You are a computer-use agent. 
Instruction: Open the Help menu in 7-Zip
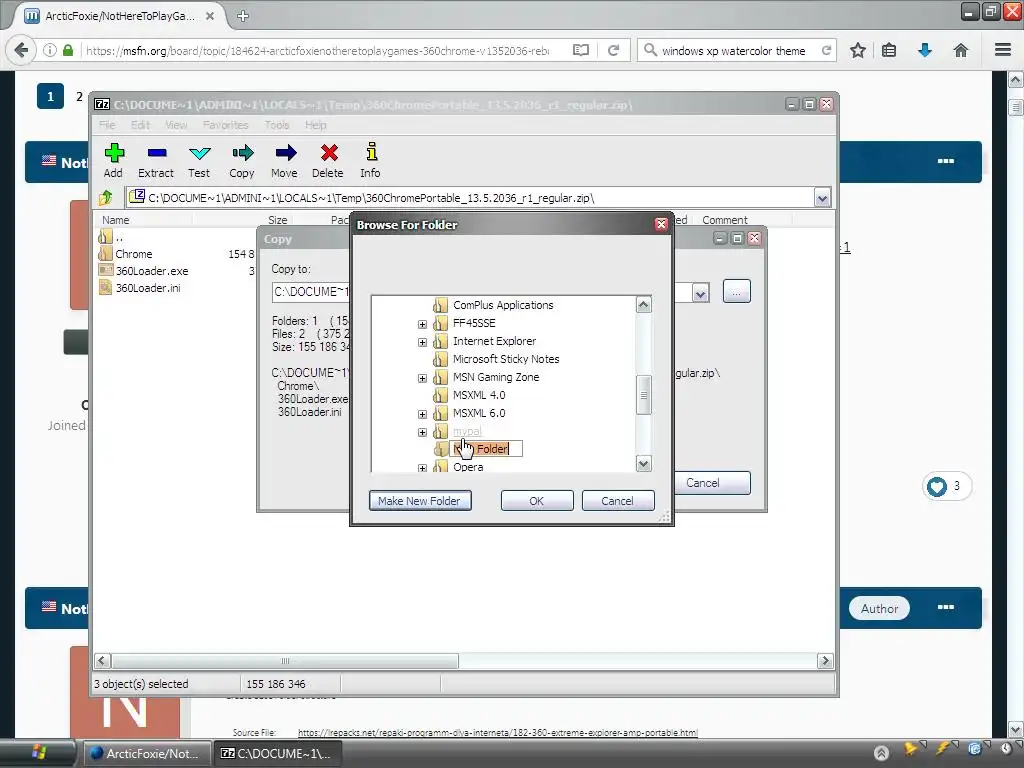[x=315, y=125]
